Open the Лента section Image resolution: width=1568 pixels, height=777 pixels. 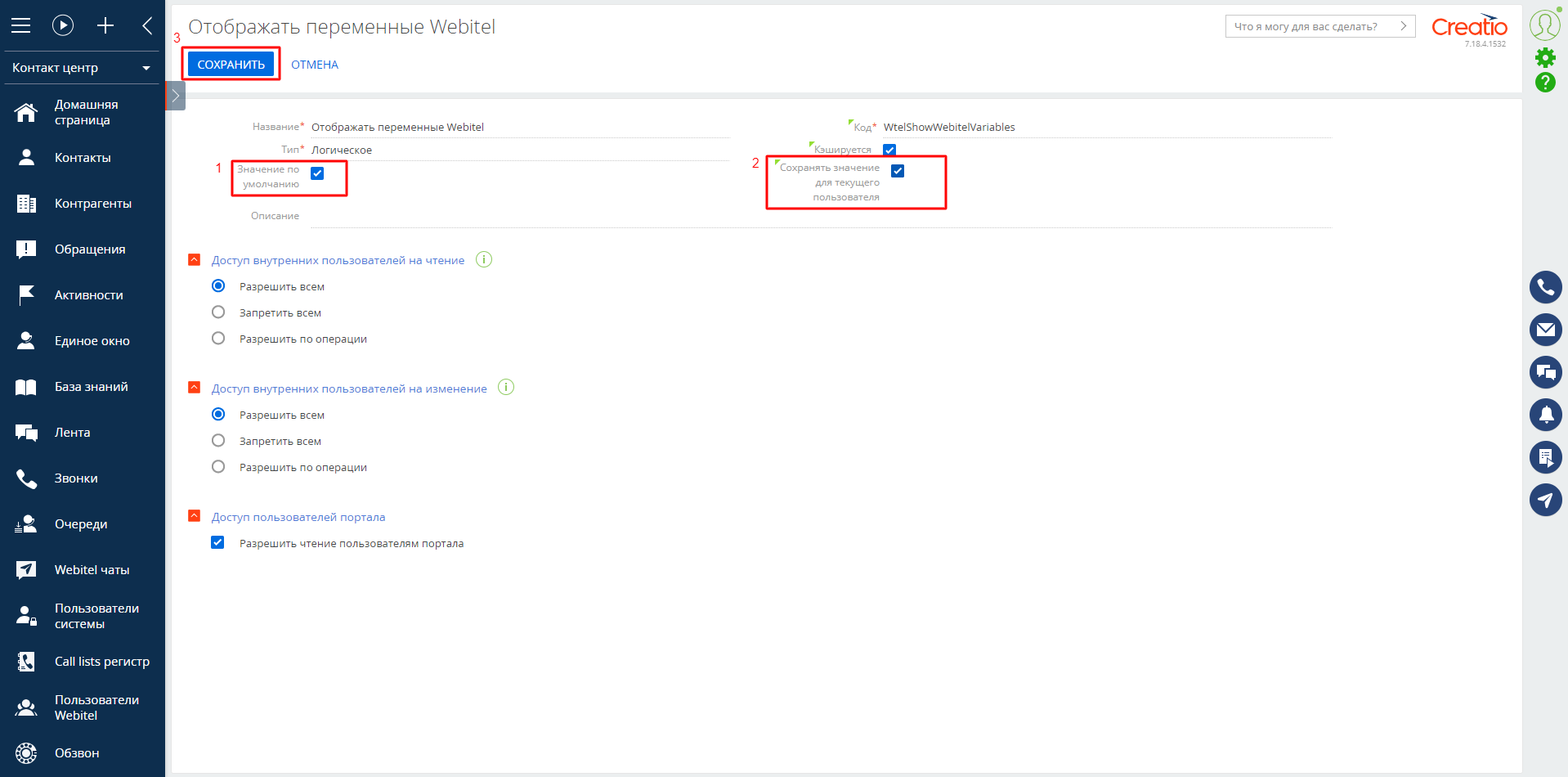point(83,433)
